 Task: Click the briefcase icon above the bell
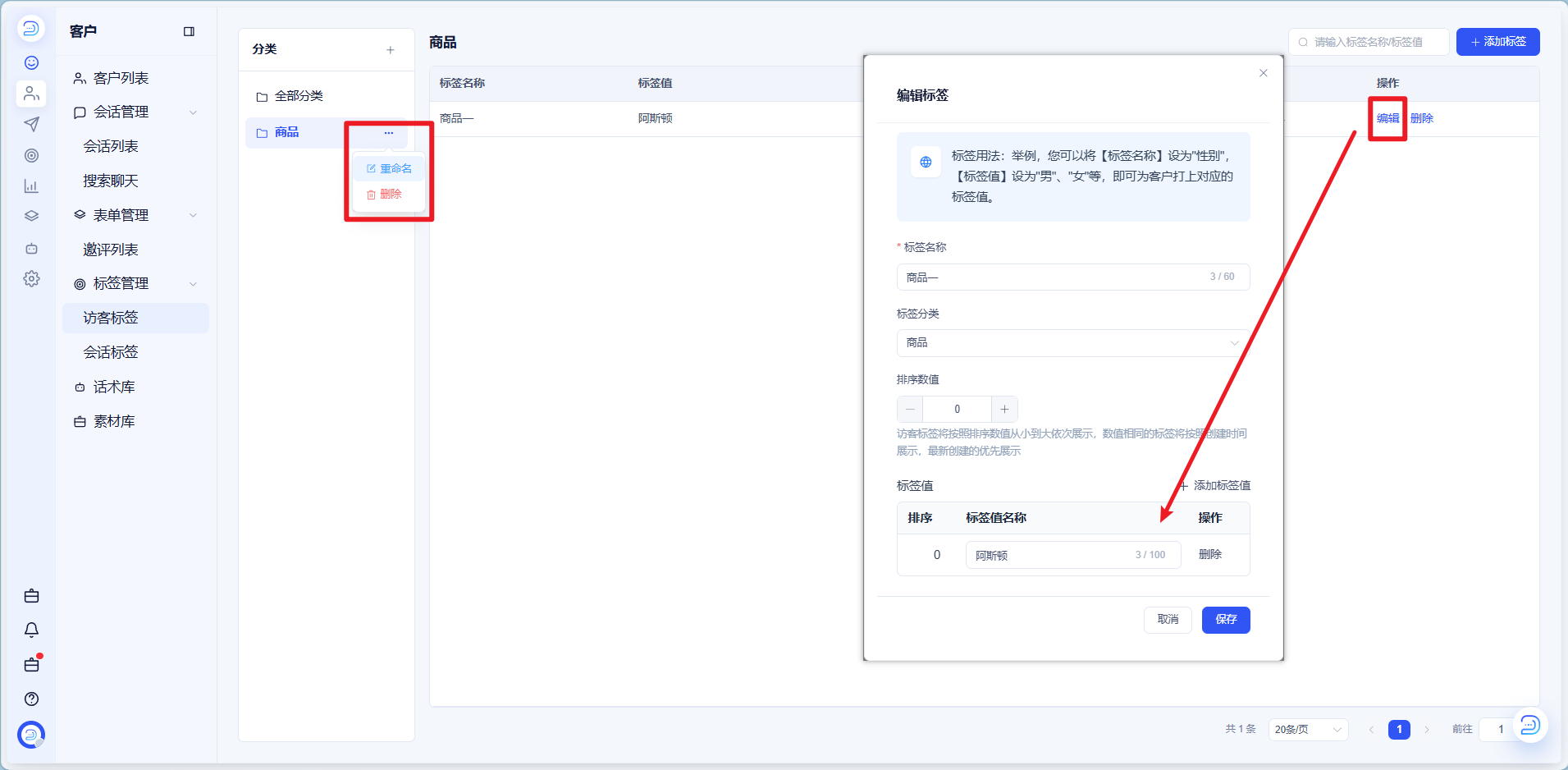31,596
